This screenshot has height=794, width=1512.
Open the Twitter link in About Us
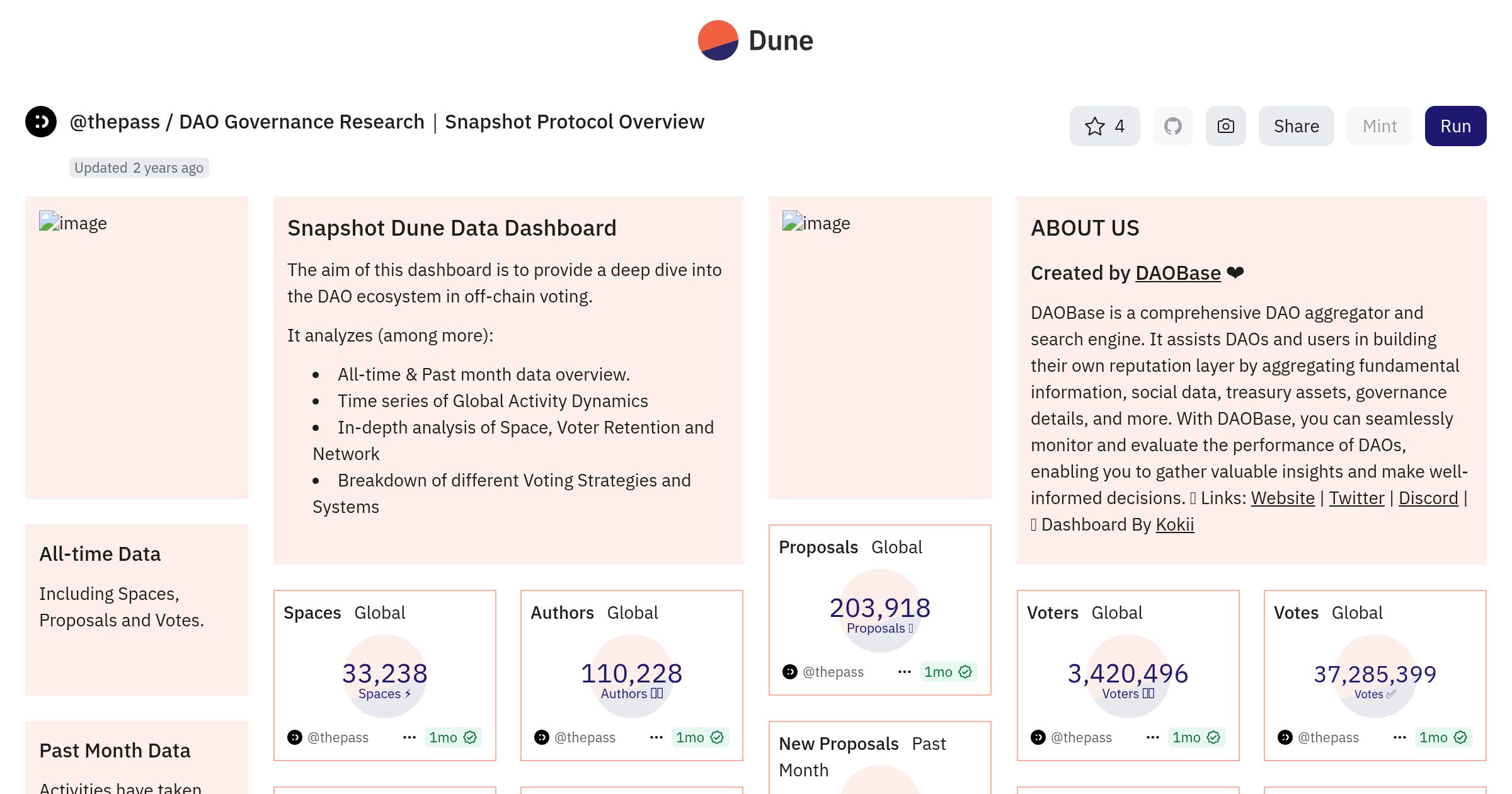(x=1356, y=498)
